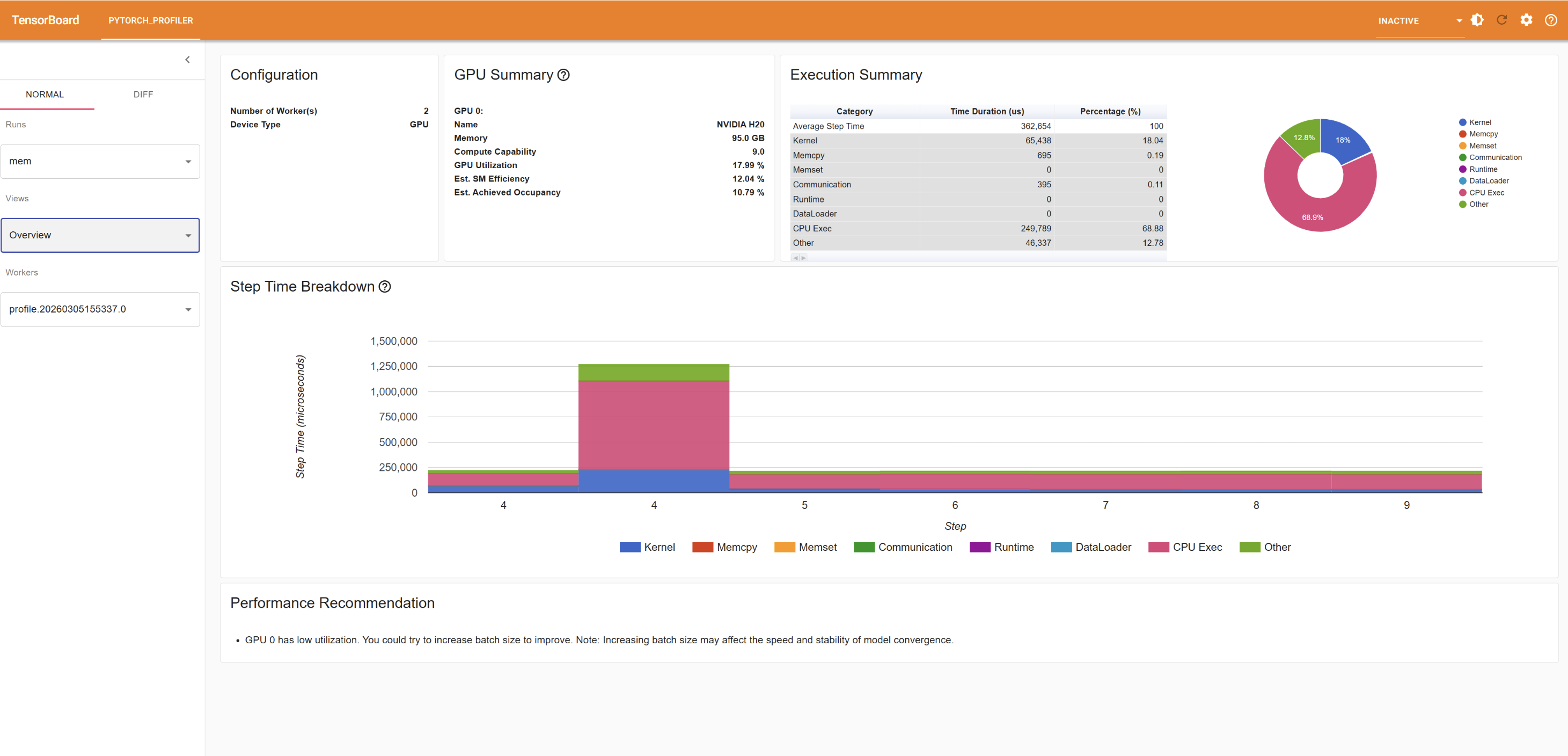Open the INACTIVE plugins selector
The width and height of the screenshot is (1568, 756).
[x=1419, y=21]
